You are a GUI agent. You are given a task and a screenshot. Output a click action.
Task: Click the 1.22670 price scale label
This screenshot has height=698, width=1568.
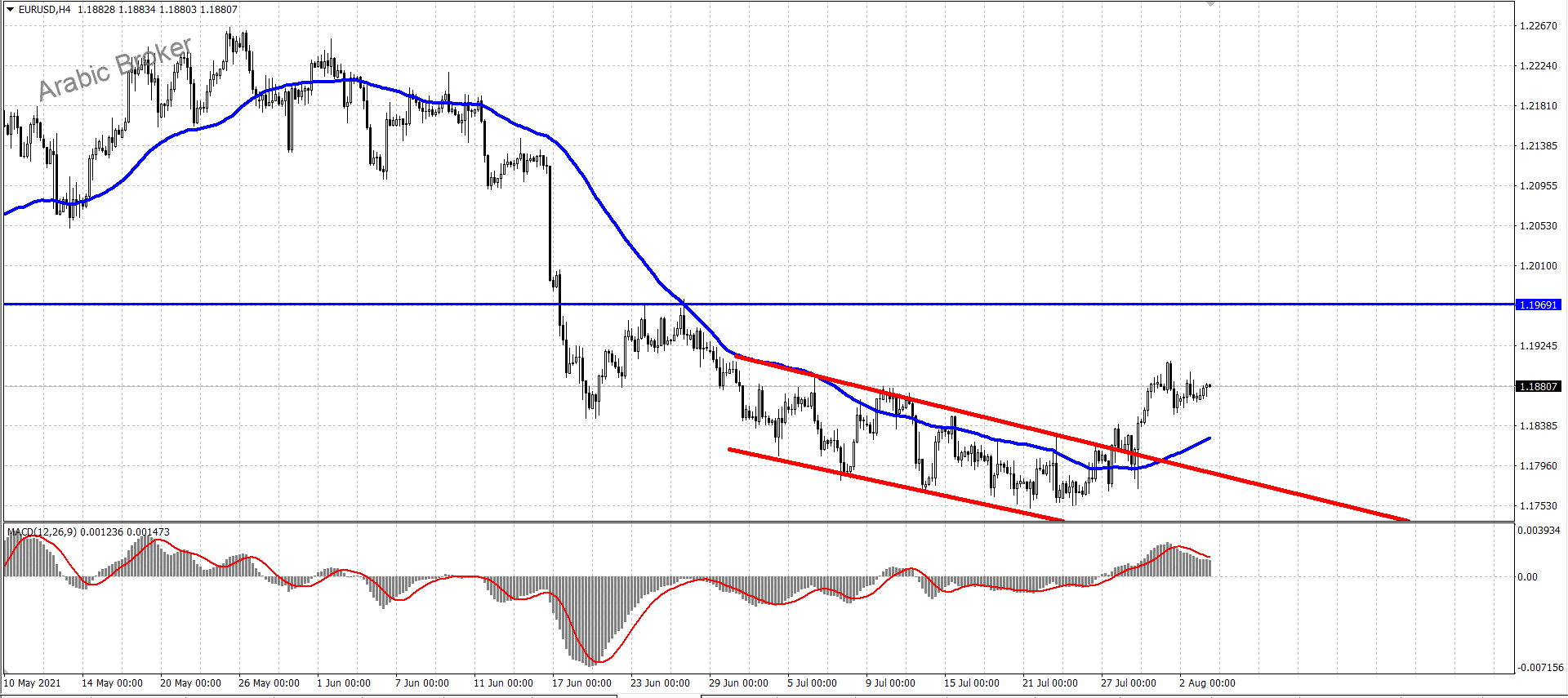[x=1538, y=26]
